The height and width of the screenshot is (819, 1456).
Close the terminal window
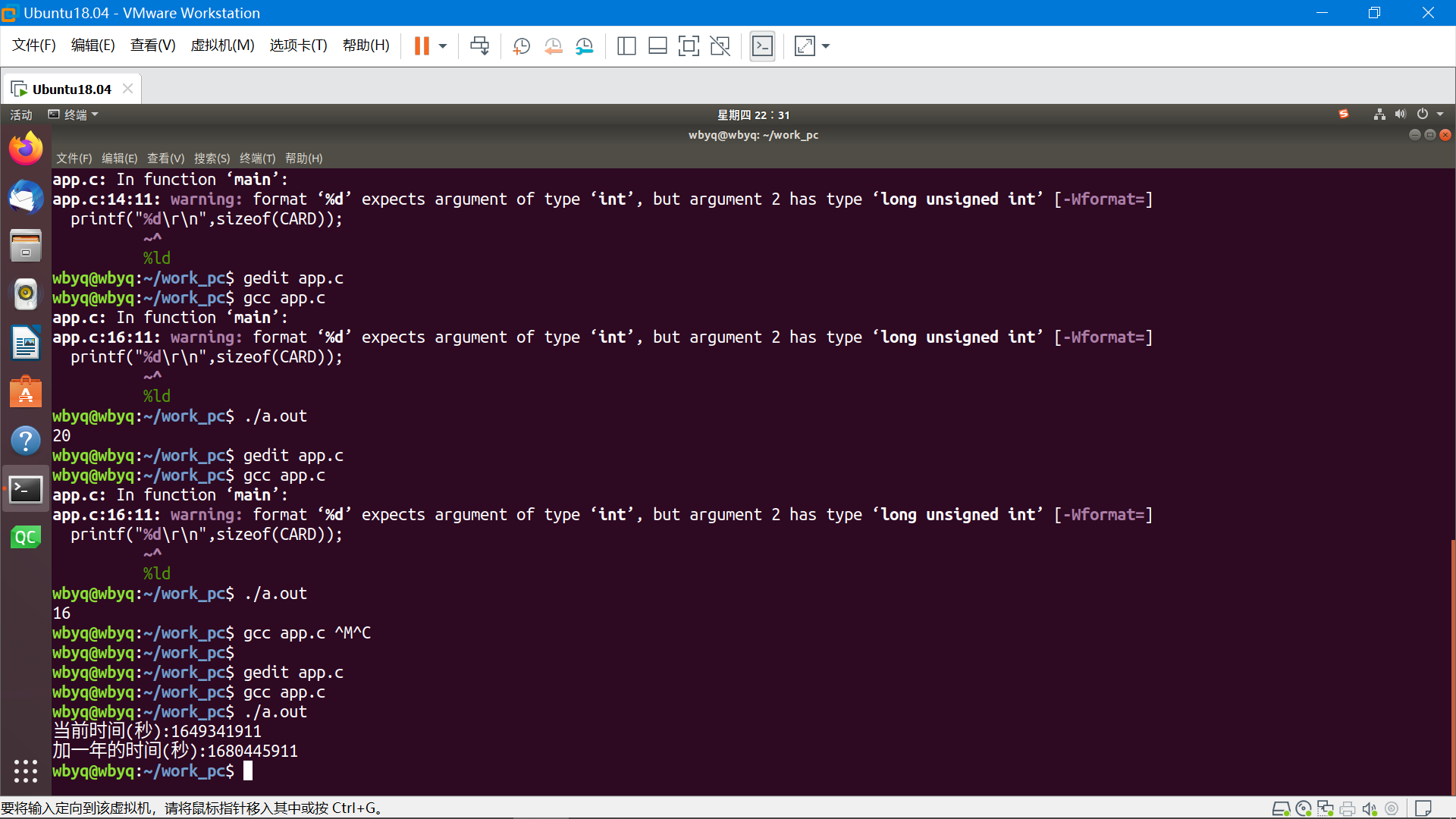click(x=1445, y=135)
